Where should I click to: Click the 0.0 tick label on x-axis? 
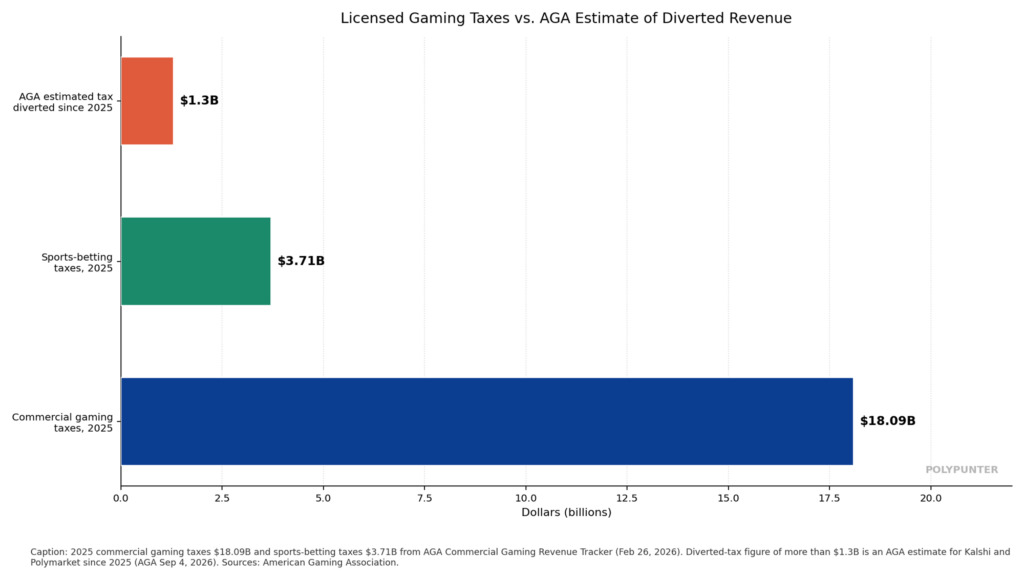click(x=121, y=498)
